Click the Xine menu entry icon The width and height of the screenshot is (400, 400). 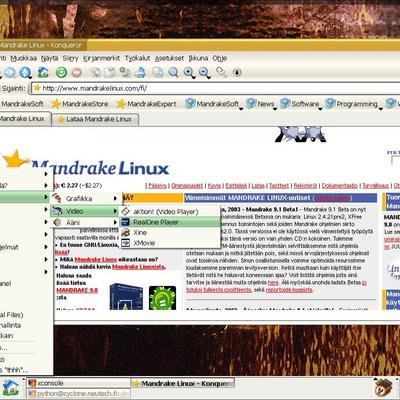pyautogui.click(x=125, y=232)
